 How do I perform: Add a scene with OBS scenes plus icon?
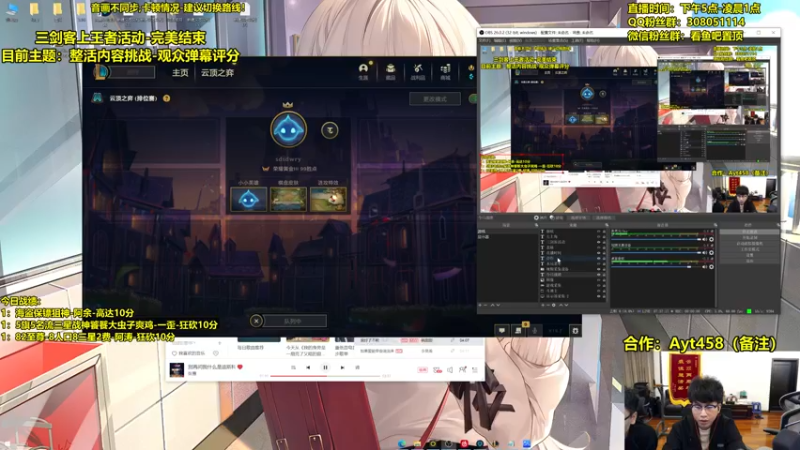(480, 305)
